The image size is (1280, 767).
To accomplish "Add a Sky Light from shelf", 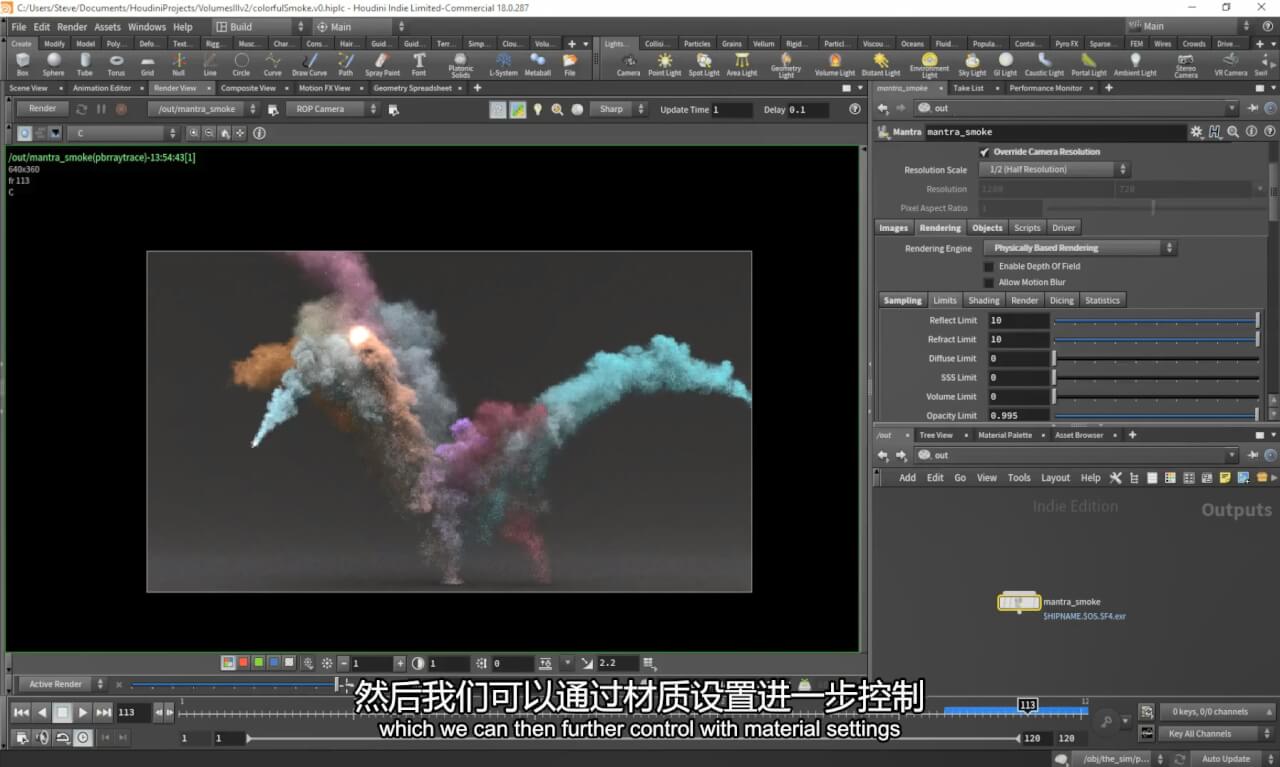I will [x=972, y=65].
